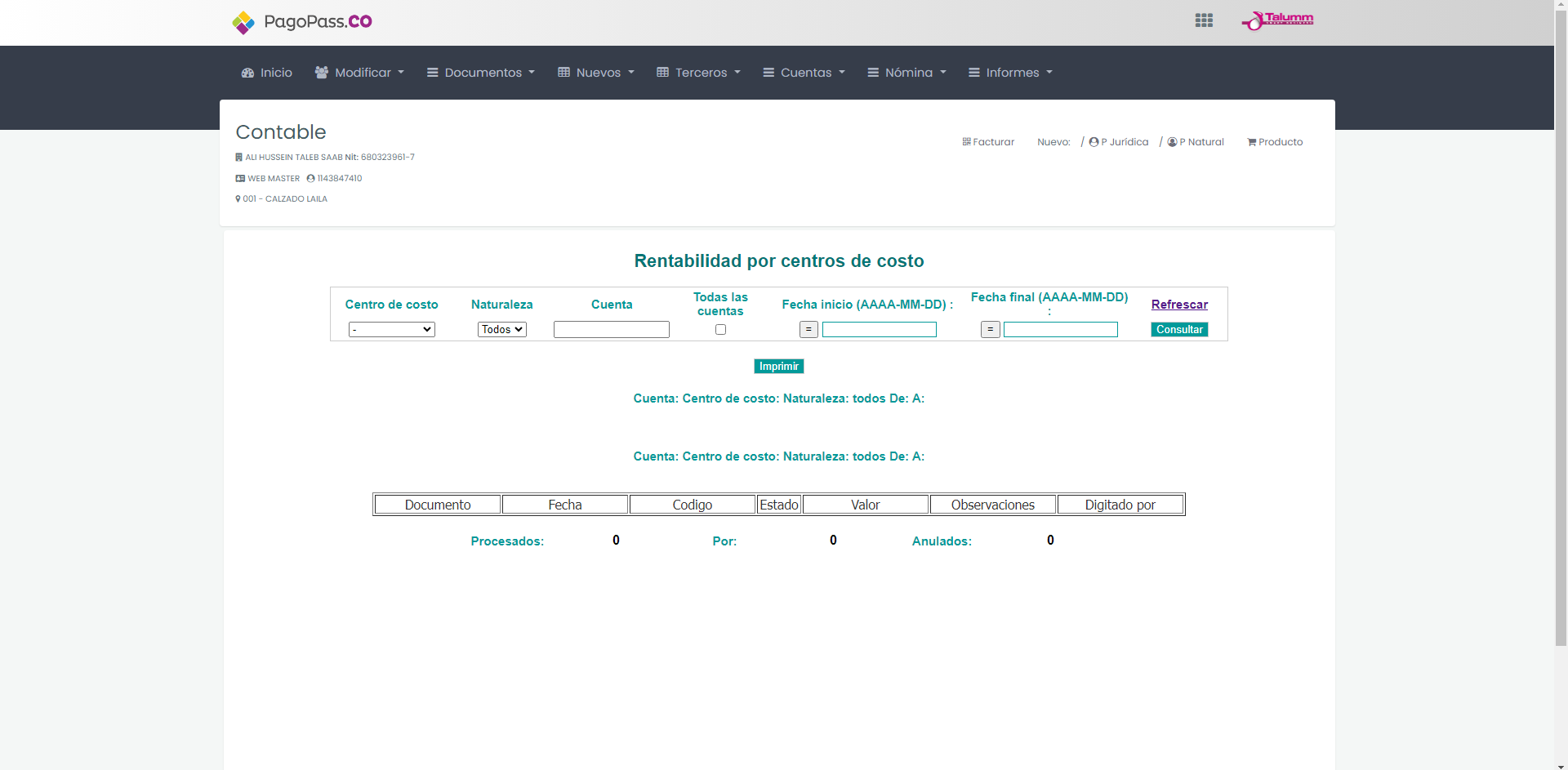Image resolution: width=1568 pixels, height=770 pixels.
Task: Go to Inicio dashboard icon
Action: [x=248, y=73]
